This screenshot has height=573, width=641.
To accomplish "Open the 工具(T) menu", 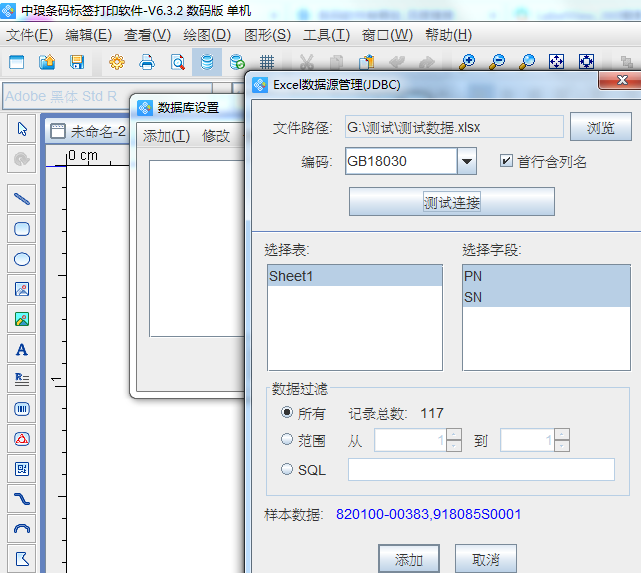I will (x=326, y=35).
